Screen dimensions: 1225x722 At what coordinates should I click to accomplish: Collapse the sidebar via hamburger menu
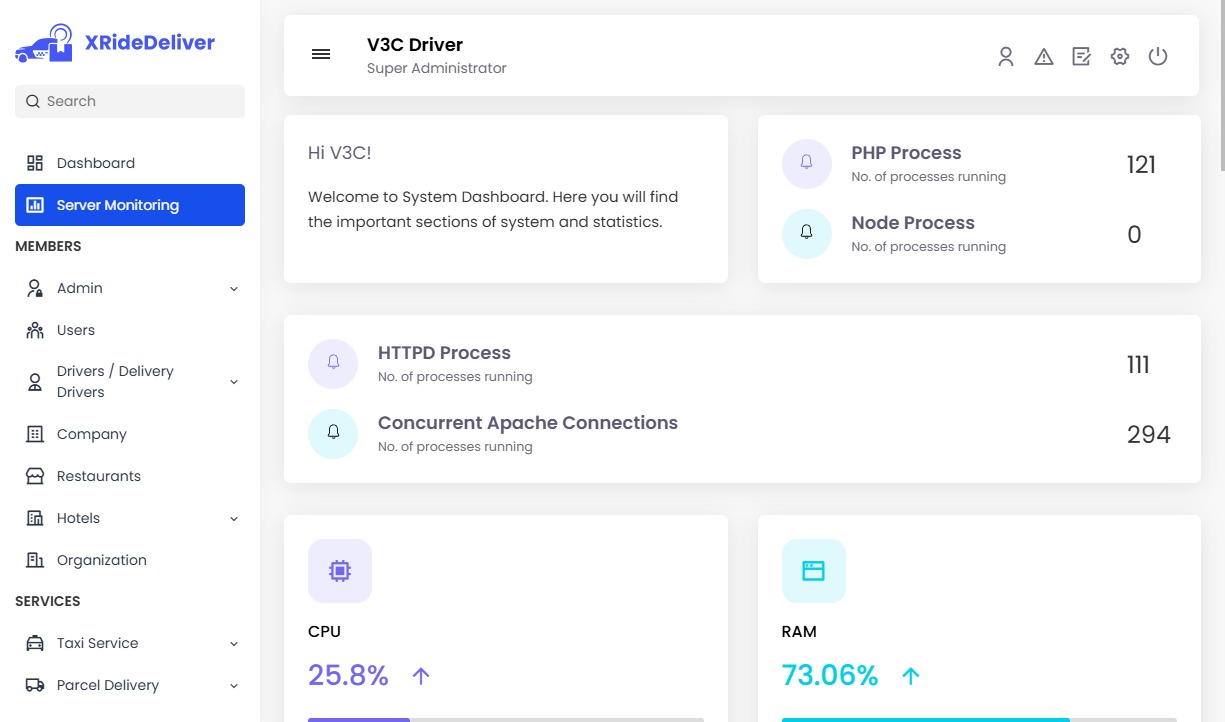321,54
